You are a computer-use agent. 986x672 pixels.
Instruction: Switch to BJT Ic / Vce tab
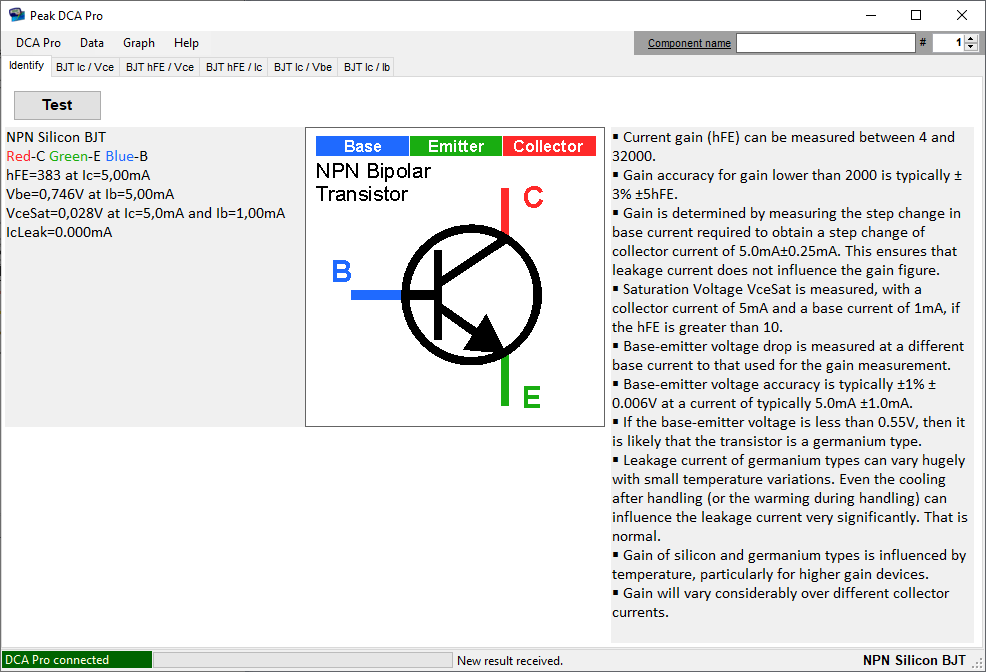pos(85,67)
